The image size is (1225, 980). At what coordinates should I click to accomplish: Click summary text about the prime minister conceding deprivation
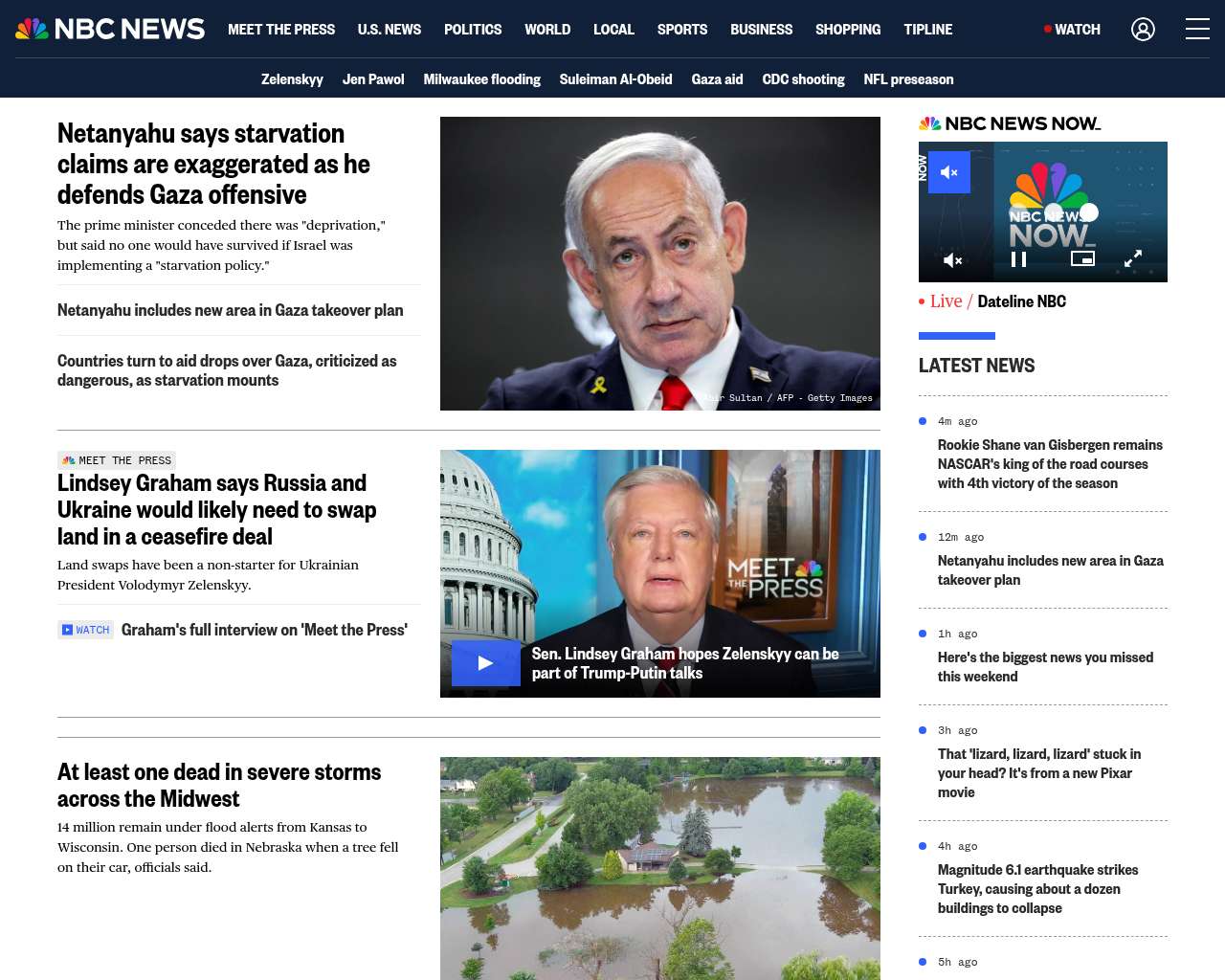(x=221, y=245)
